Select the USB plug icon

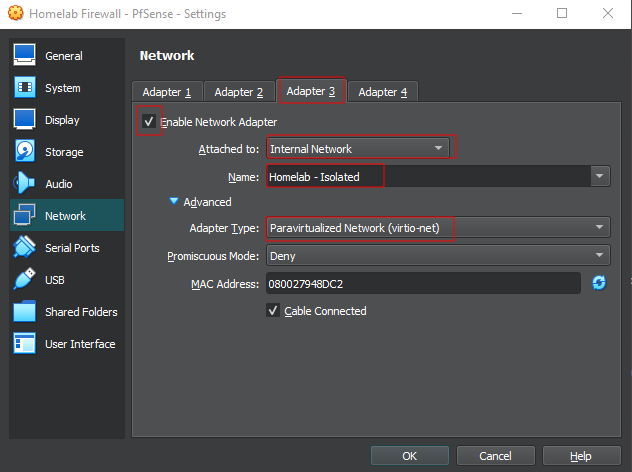click(24, 279)
